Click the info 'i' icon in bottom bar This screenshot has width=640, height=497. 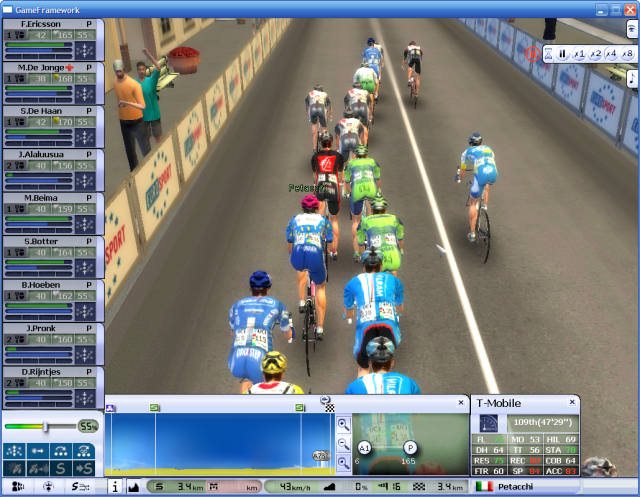[114, 487]
